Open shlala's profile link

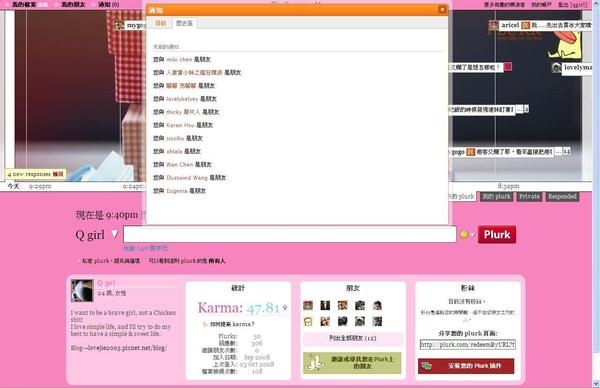coord(174,152)
